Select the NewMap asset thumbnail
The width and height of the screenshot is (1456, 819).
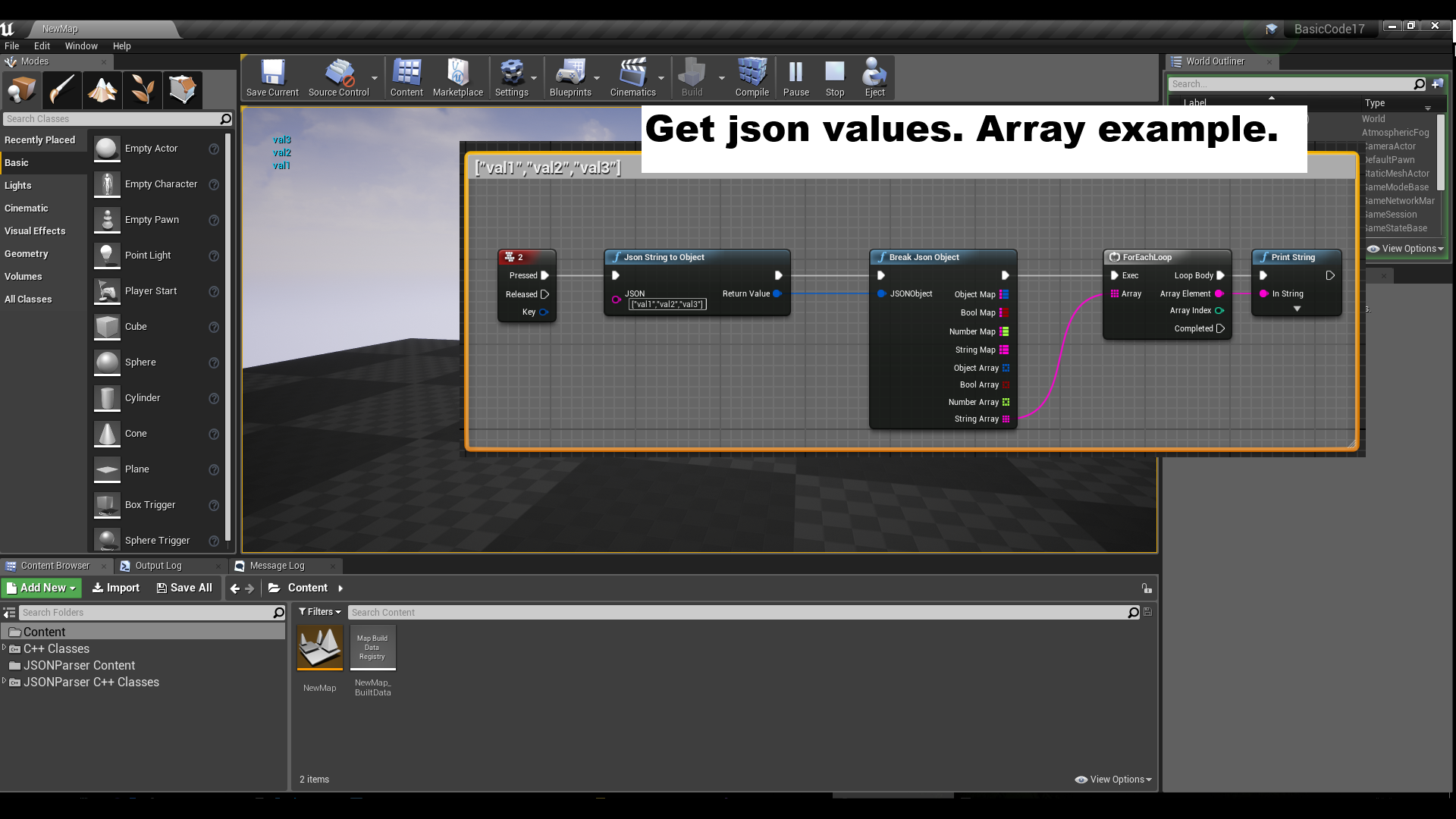point(319,648)
